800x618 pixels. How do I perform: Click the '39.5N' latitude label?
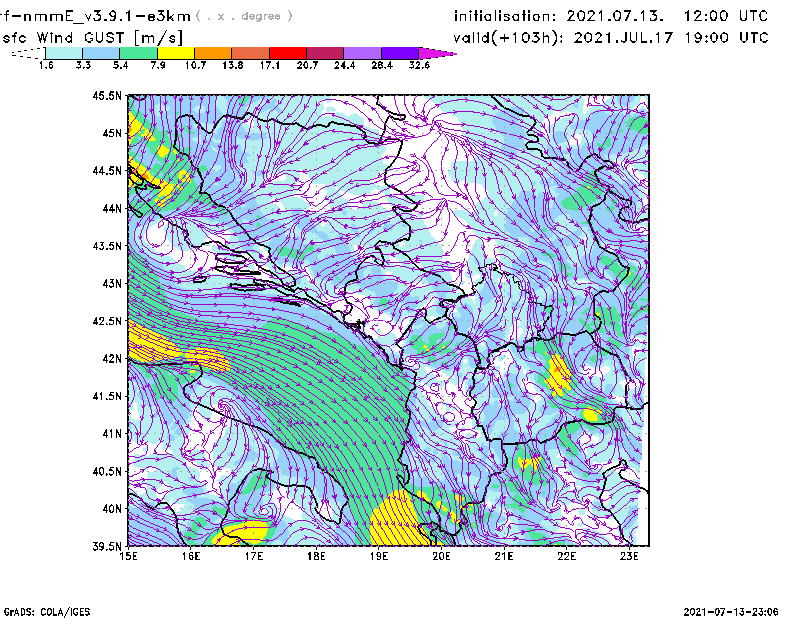click(107, 546)
